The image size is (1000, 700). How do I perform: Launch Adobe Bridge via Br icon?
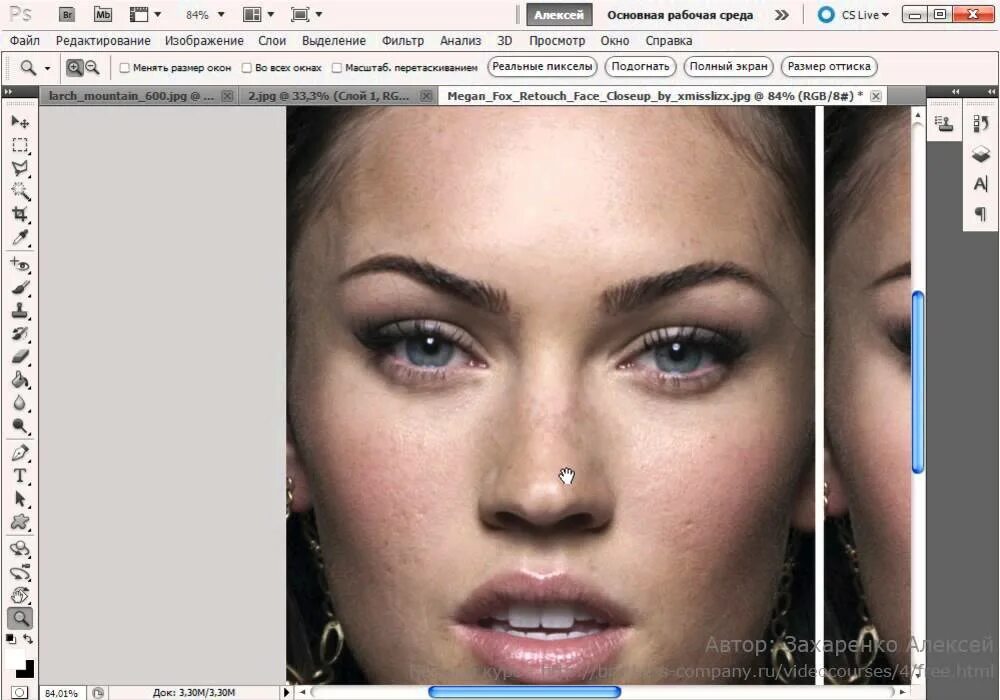click(x=67, y=14)
